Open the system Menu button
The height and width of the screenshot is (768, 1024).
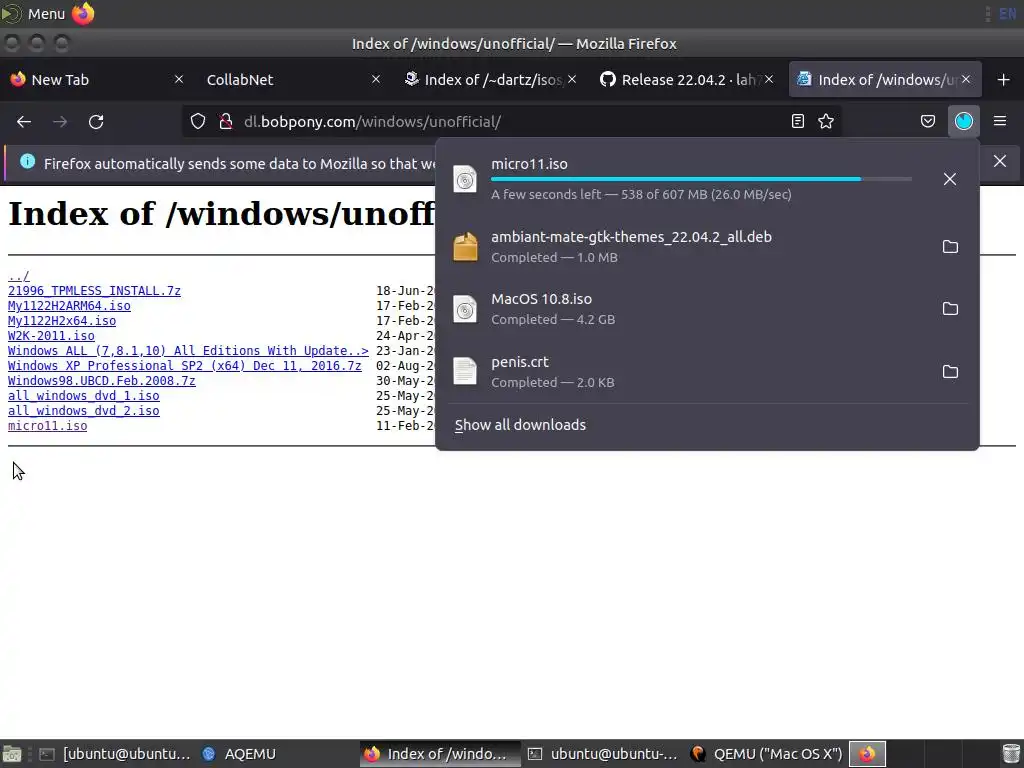[x=33, y=14]
